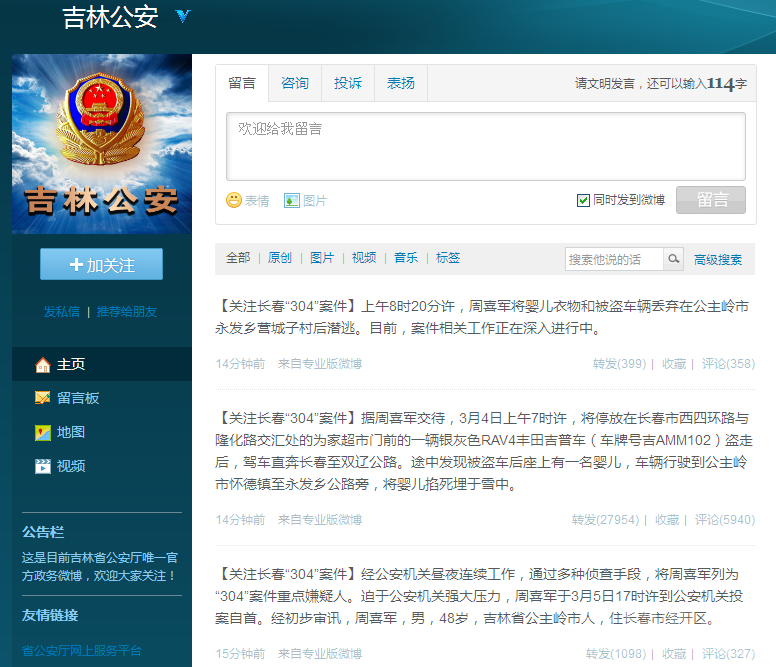This screenshot has width=776, height=667.
Task: Open the 视频 video icon in sidebar
Action: point(43,466)
